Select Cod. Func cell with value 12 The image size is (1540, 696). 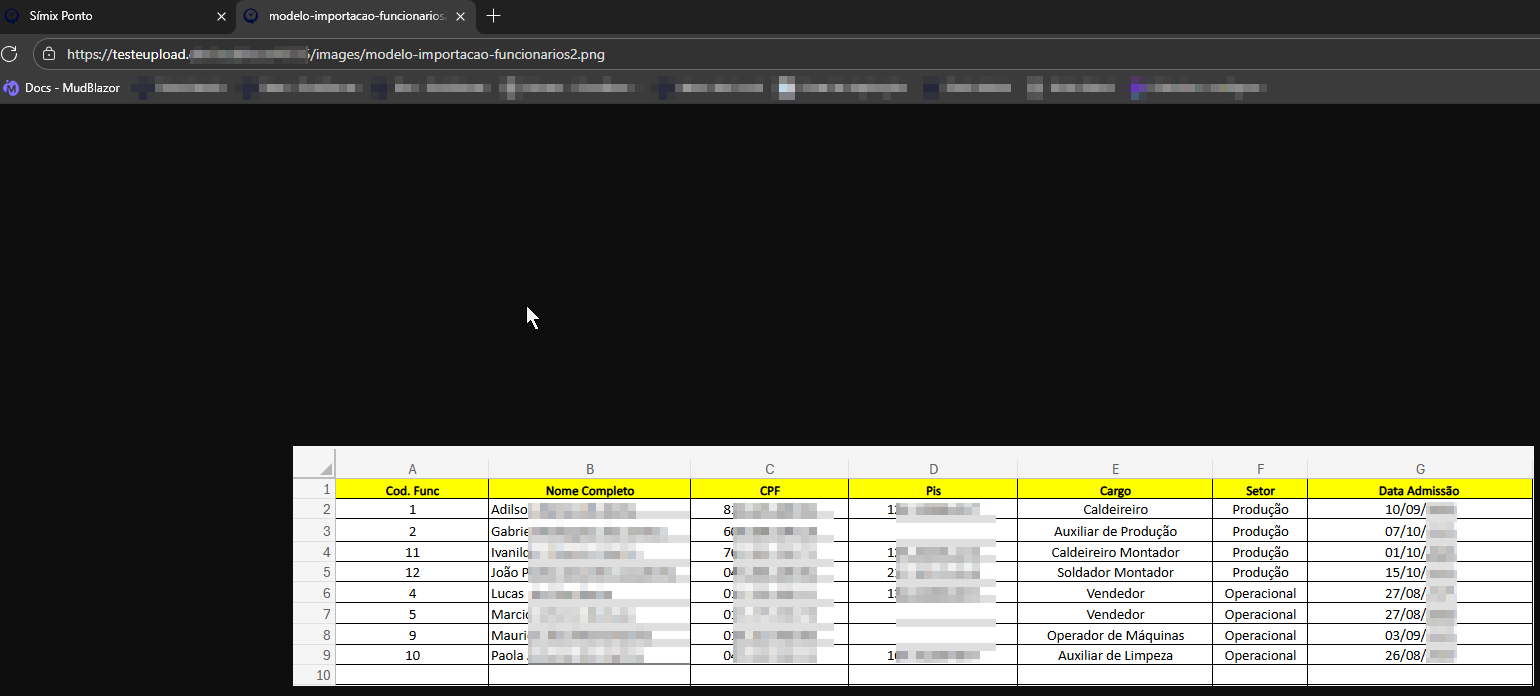click(x=412, y=572)
